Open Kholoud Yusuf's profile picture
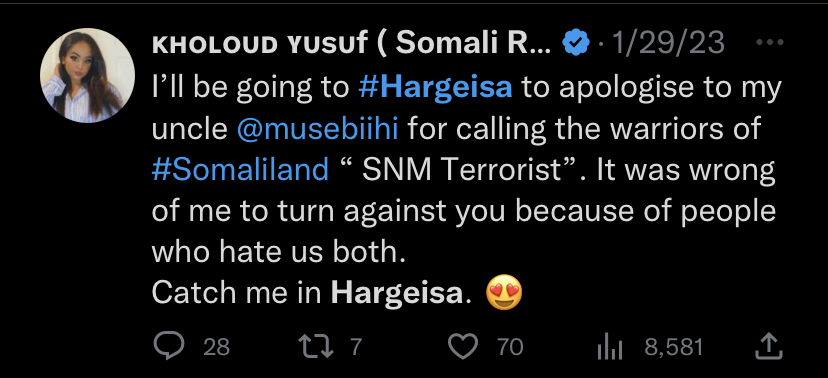The image size is (828, 378). (x=87, y=75)
